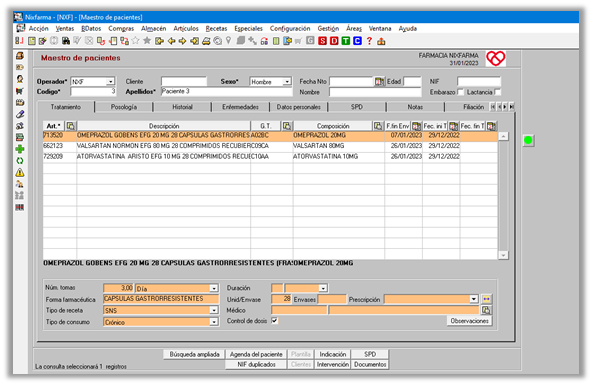Click the NIF input field
592x385 pixels.
pyautogui.click(x=479, y=82)
